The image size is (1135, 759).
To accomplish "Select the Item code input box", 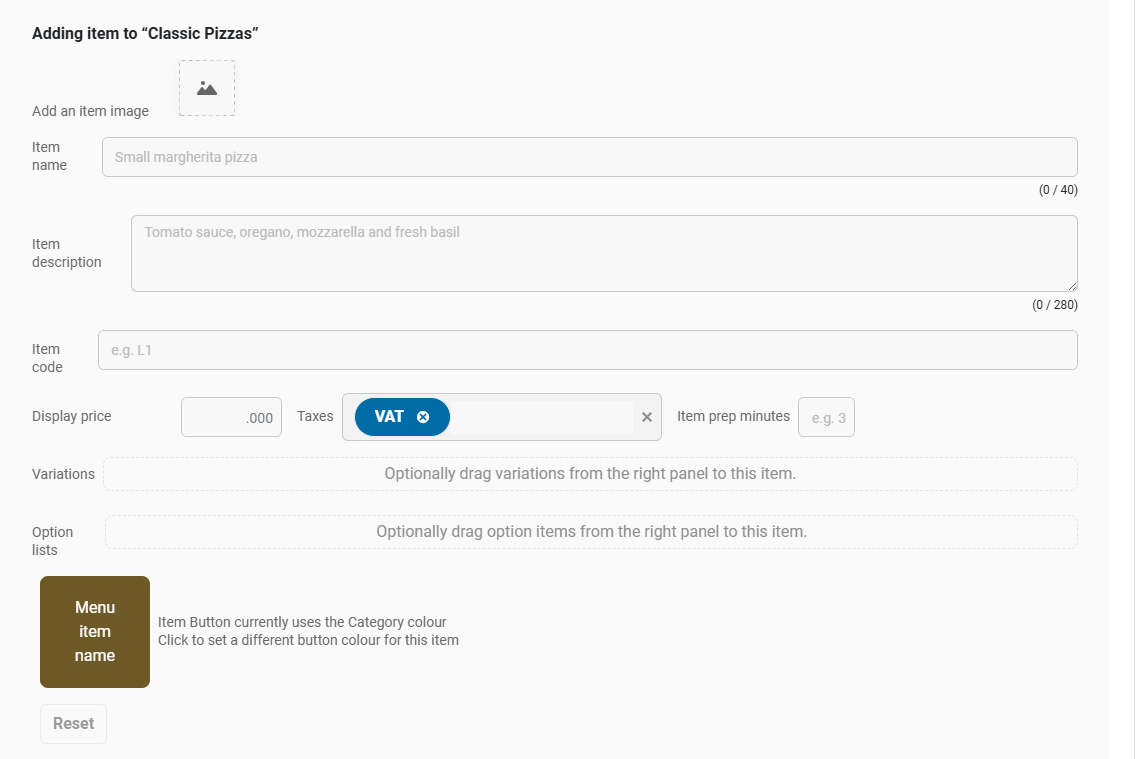I will pos(587,350).
